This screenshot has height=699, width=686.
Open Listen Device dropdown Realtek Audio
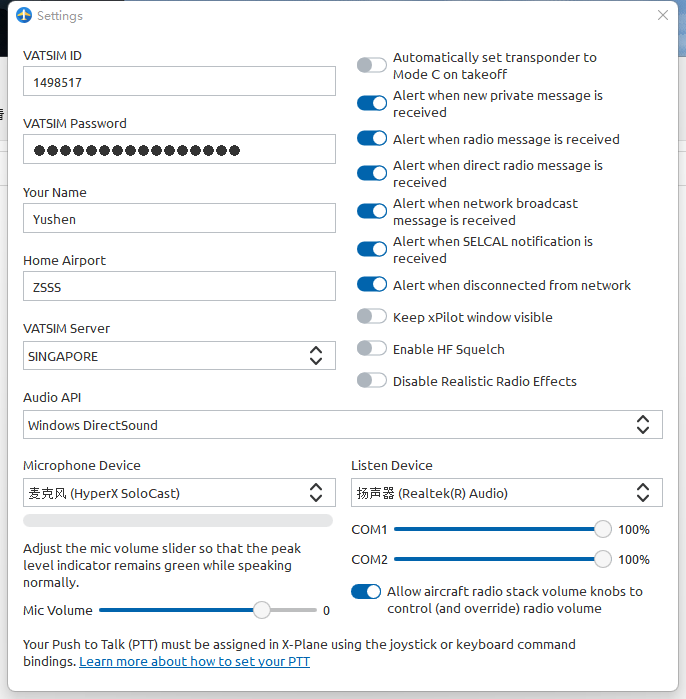click(x=507, y=493)
